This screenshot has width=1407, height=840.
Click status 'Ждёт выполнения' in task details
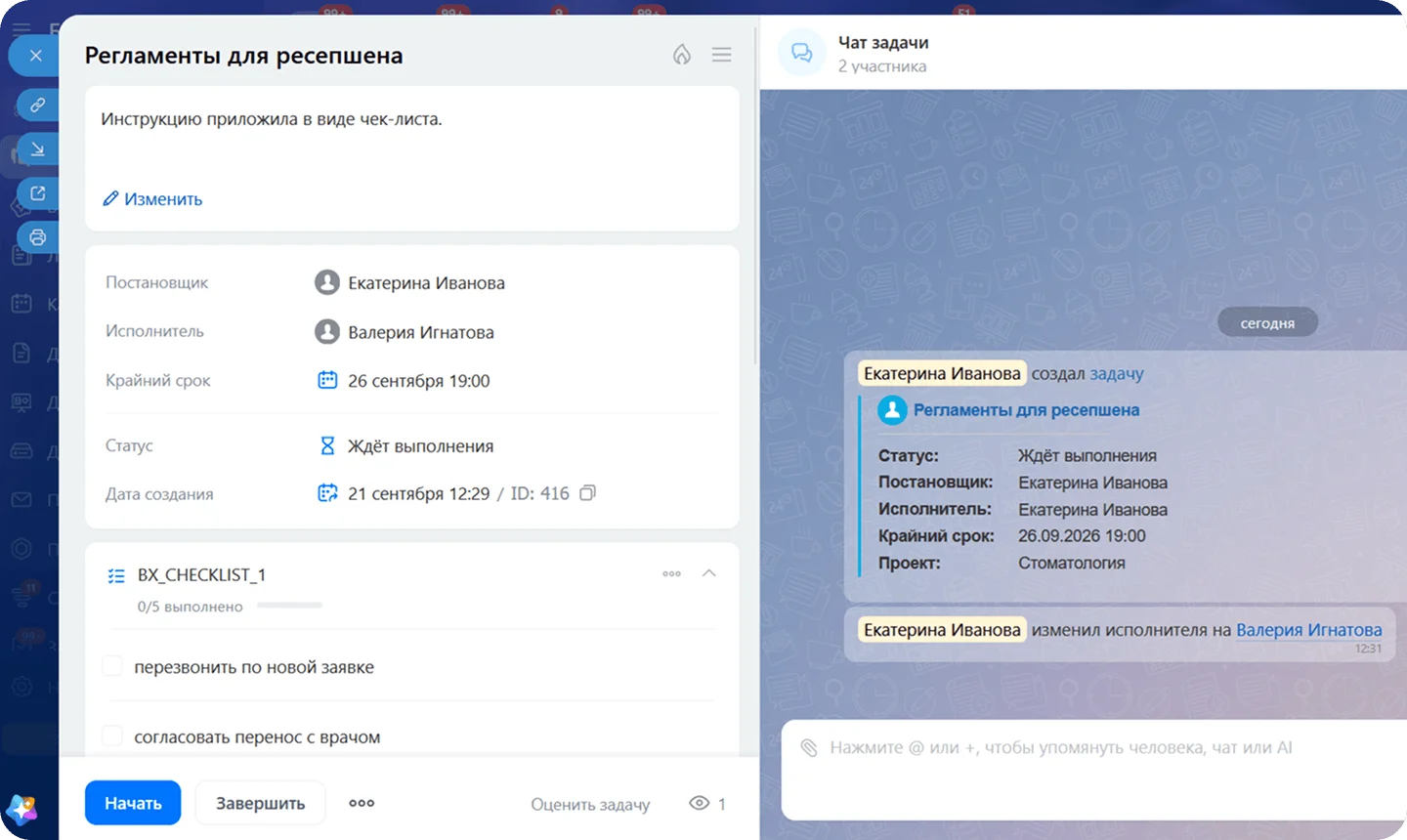pyautogui.click(x=421, y=446)
